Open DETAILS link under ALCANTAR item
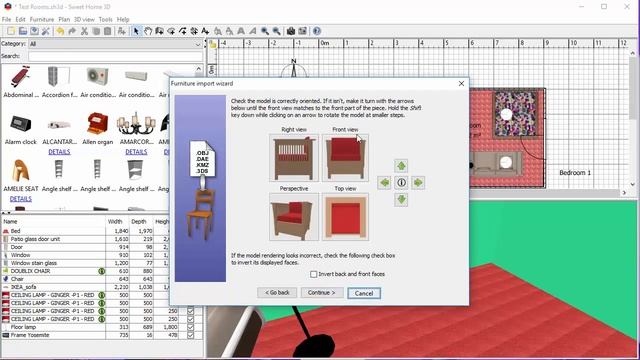 pyautogui.click(x=59, y=152)
